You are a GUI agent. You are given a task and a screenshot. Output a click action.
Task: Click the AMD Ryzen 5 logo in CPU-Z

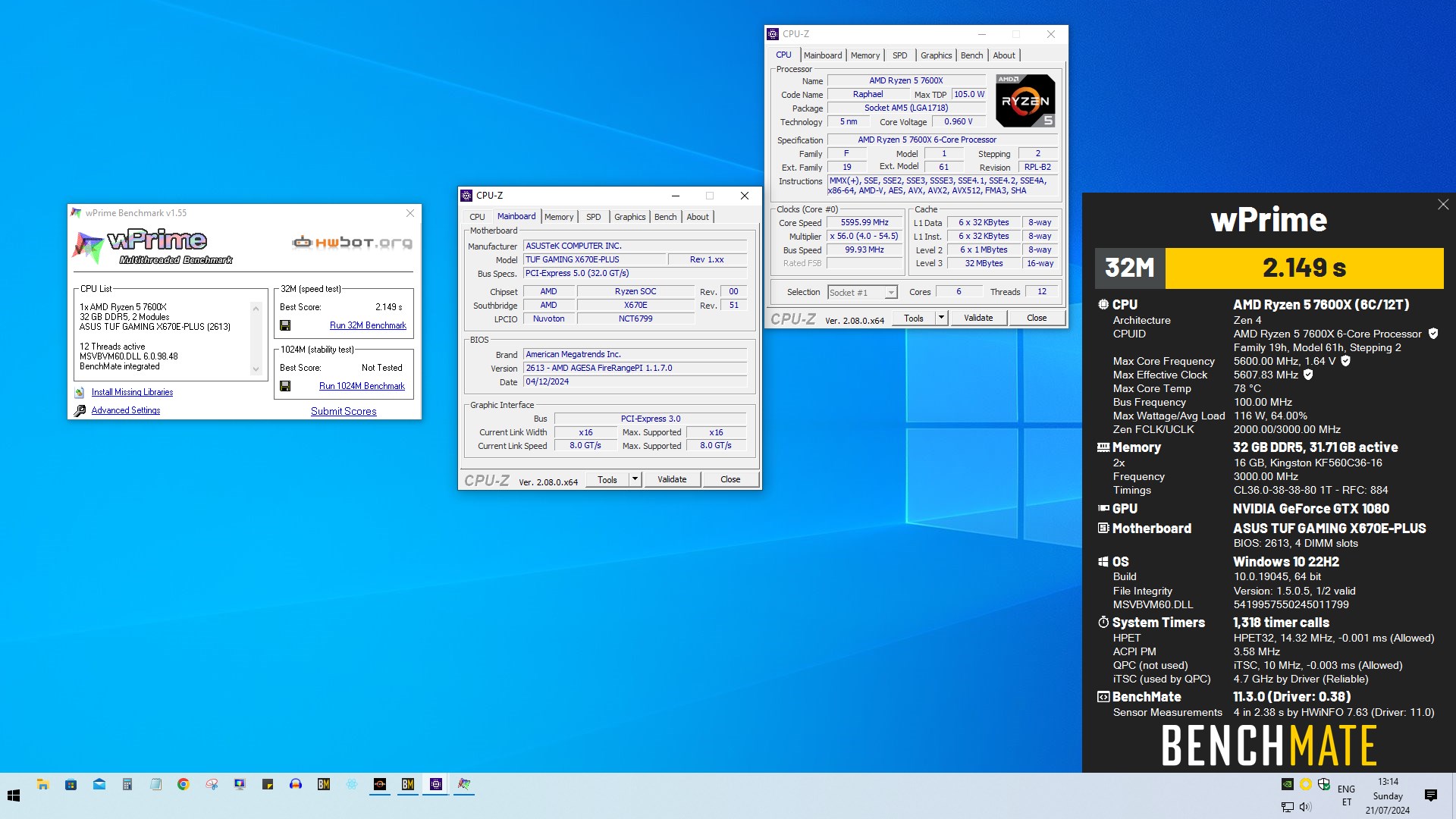(x=1025, y=100)
